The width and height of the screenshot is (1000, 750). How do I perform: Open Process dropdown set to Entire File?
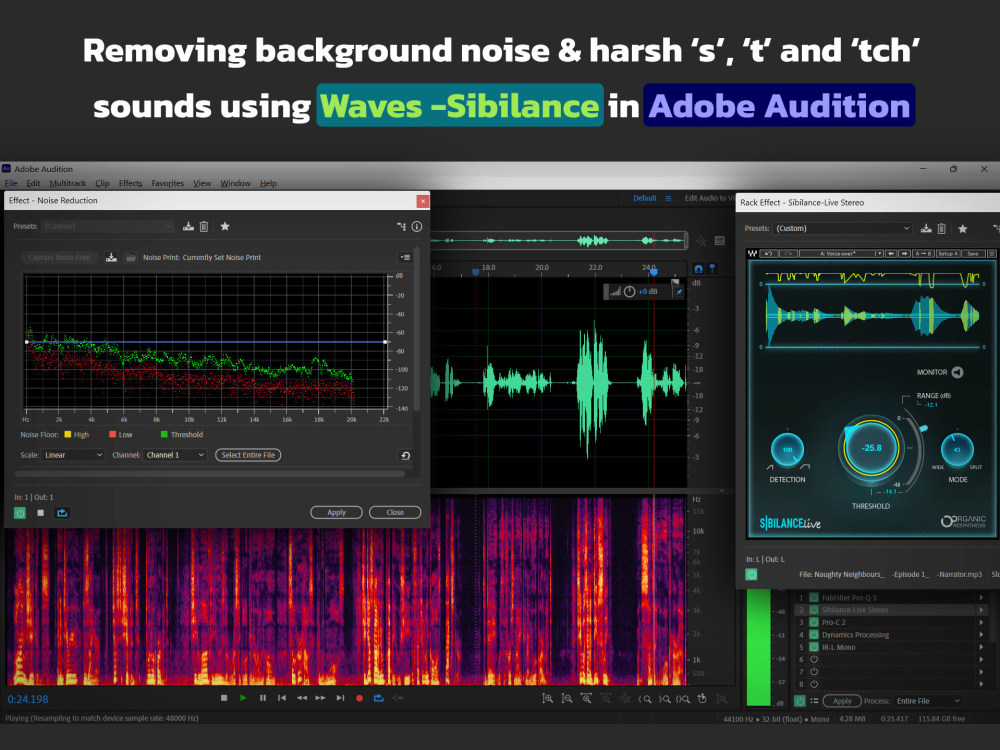(928, 701)
